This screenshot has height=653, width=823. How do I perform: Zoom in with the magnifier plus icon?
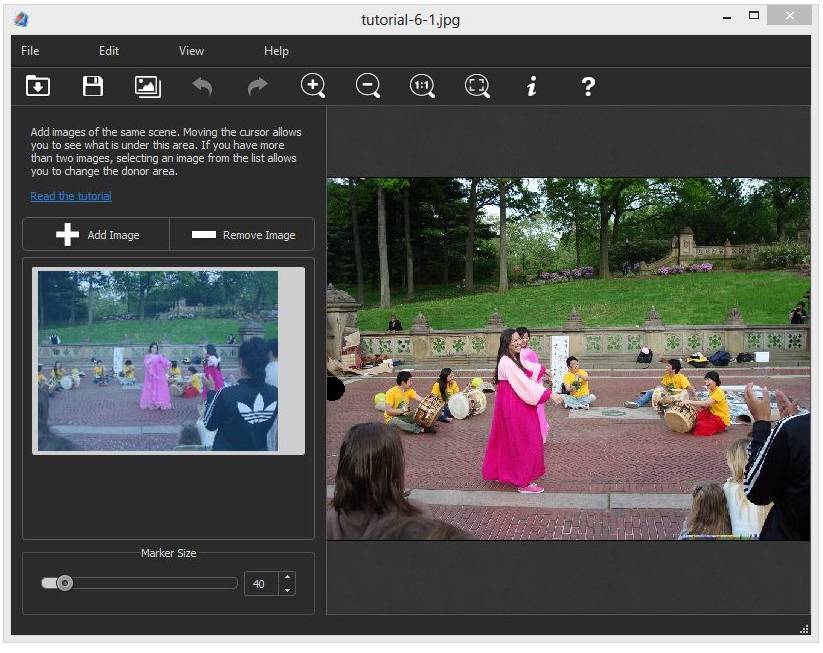tap(313, 86)
